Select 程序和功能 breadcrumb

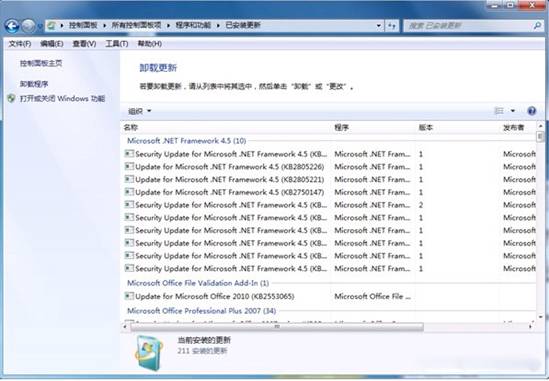point(193,25)
